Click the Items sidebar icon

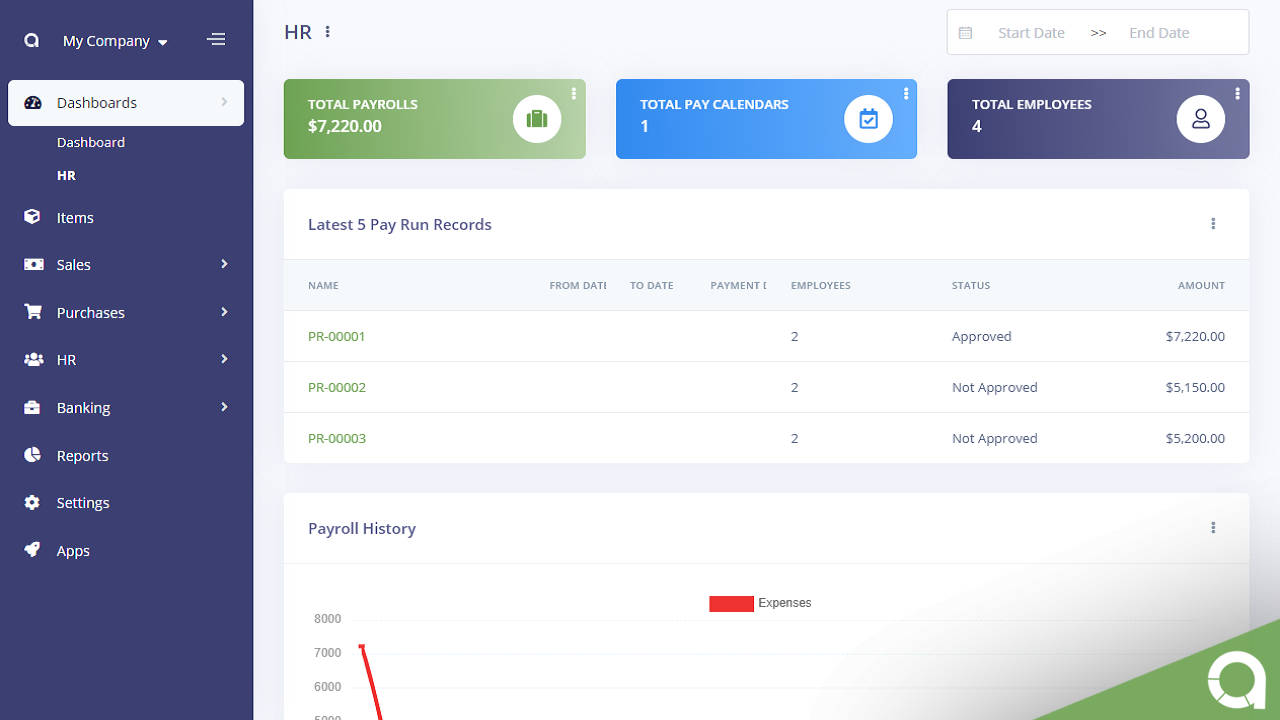(33, 217)
